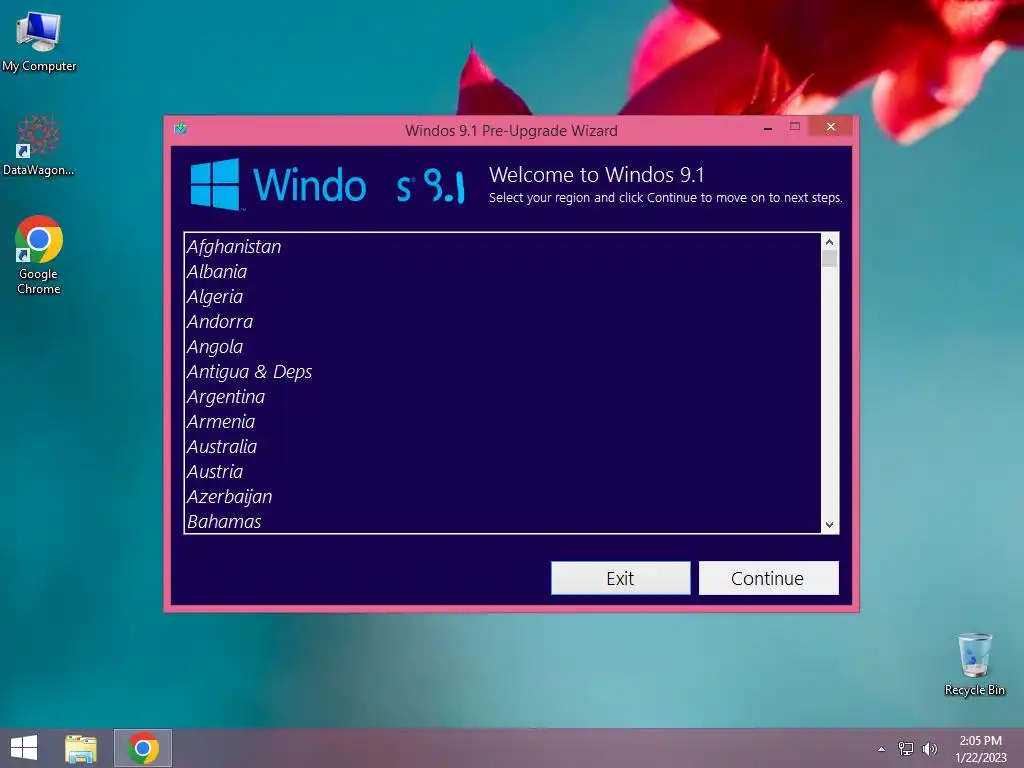Open File Explorer from the taskbar

81,748
